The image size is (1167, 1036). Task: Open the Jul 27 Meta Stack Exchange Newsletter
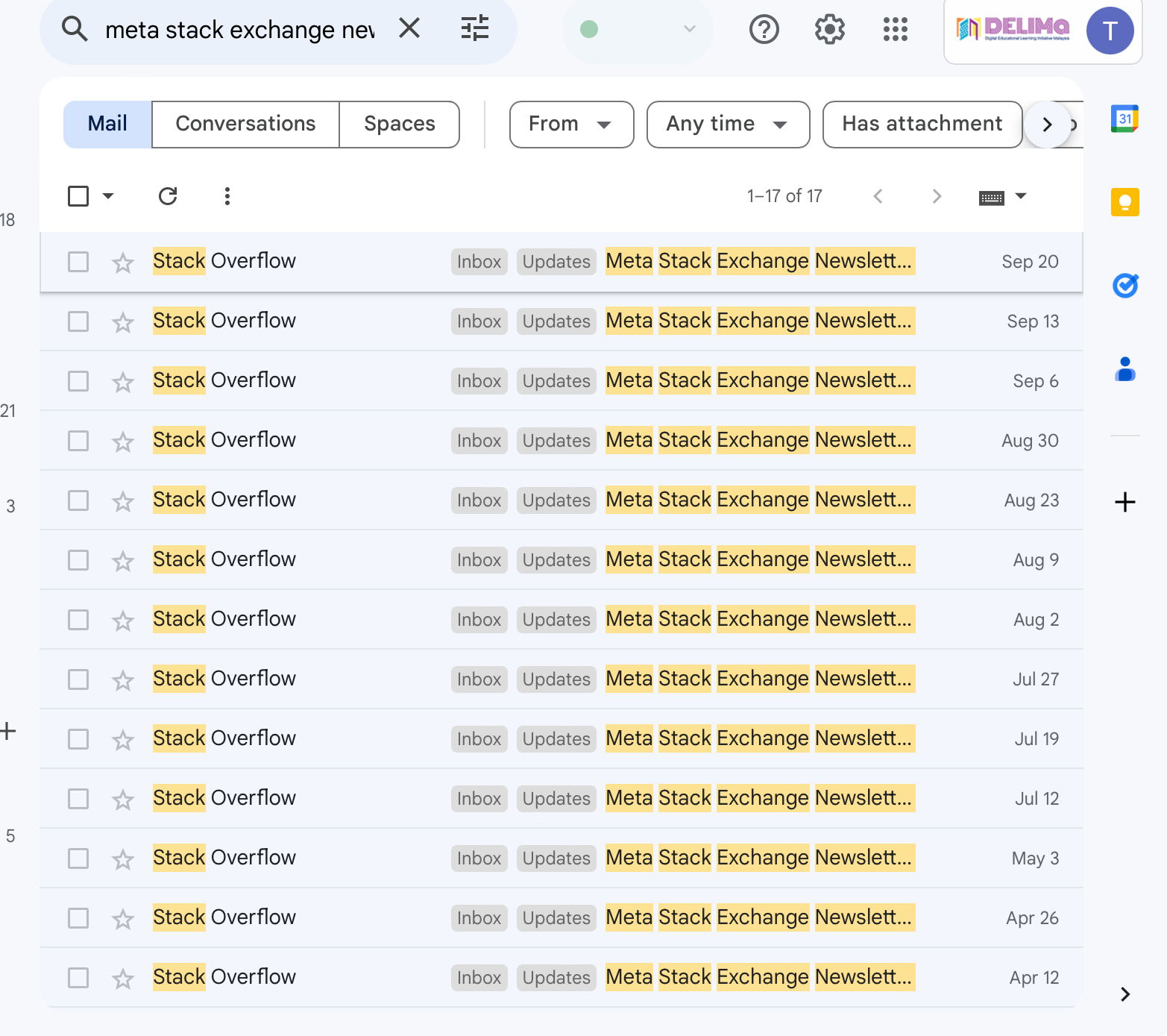pyautogui.click(x=760, y=679)
